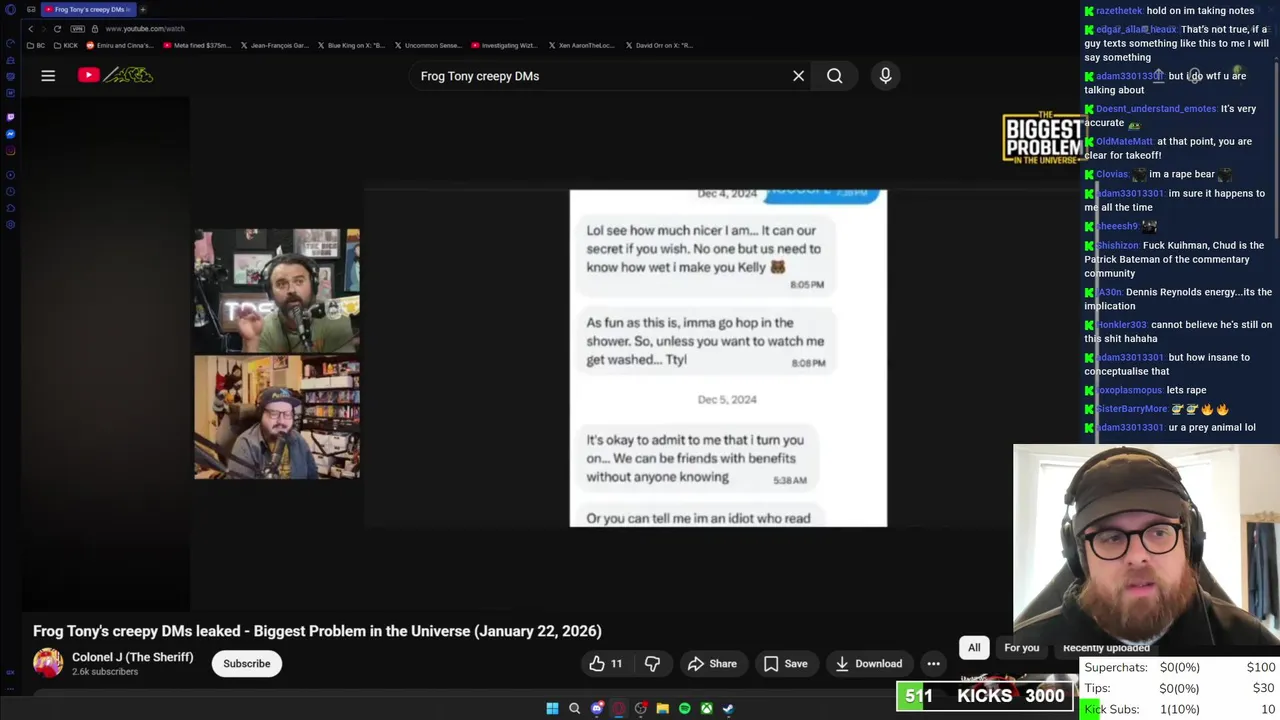Go to YouTube home via logo
This screenshot has width=1280, height=720.
tap(115, 75)
